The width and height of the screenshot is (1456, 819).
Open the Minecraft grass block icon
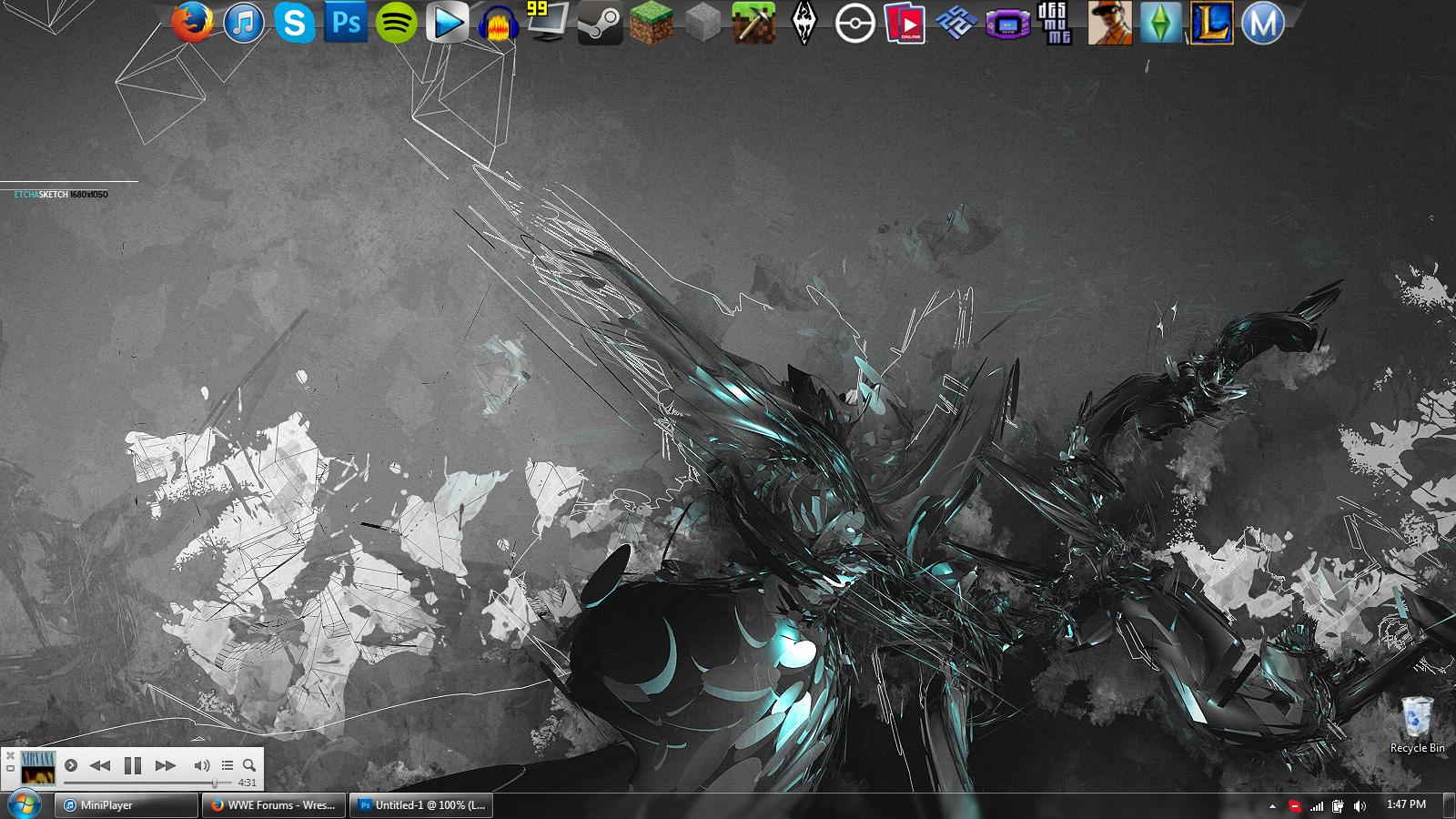(651, 23)
